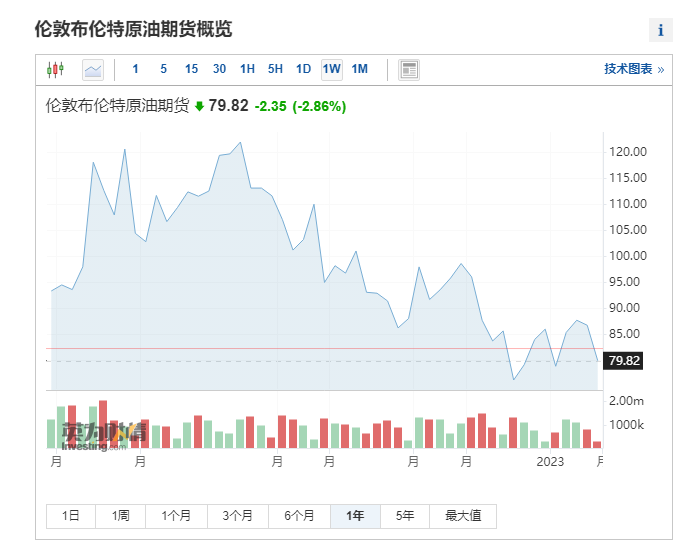The width and height of the screenshot is (691, 550).
Task: Select the 1W interval button
Action: pos(331,69)
